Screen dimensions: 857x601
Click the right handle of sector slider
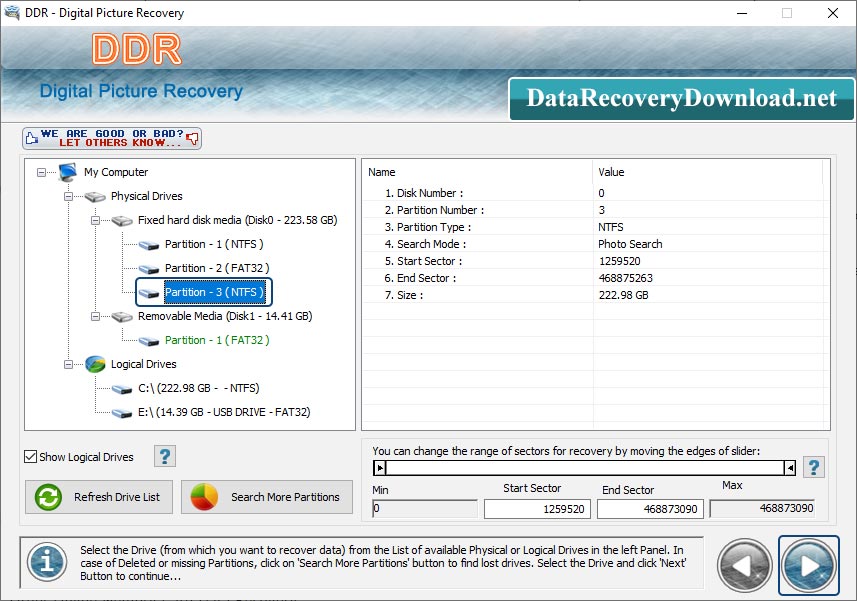click(789, 468)
